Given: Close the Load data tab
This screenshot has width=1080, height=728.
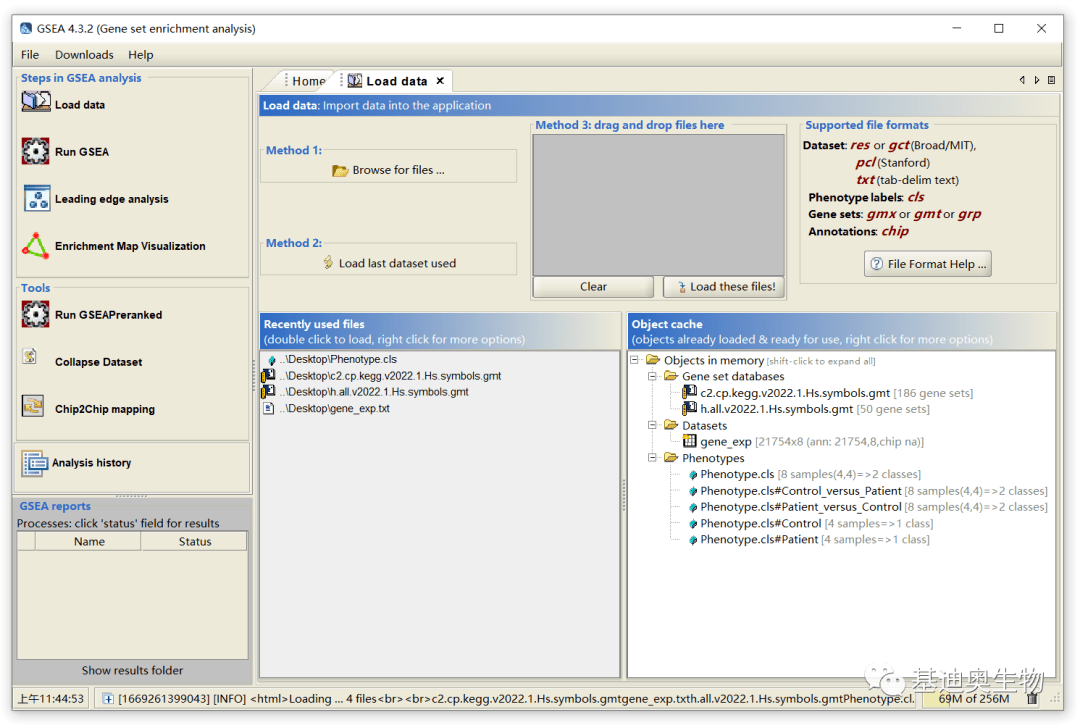Looking at the screenshot, I should pos(439,81).
